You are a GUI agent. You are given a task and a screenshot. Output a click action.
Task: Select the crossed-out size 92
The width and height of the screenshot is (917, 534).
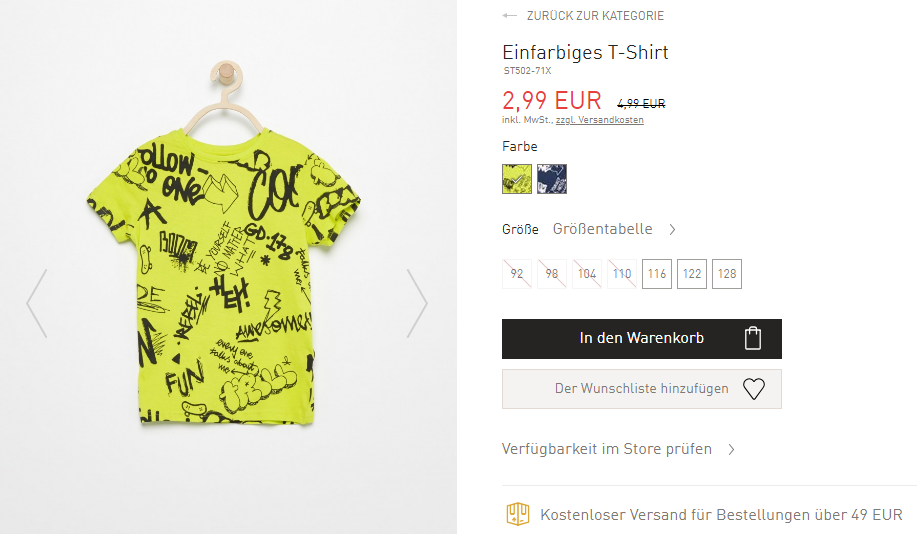[517, 274]
